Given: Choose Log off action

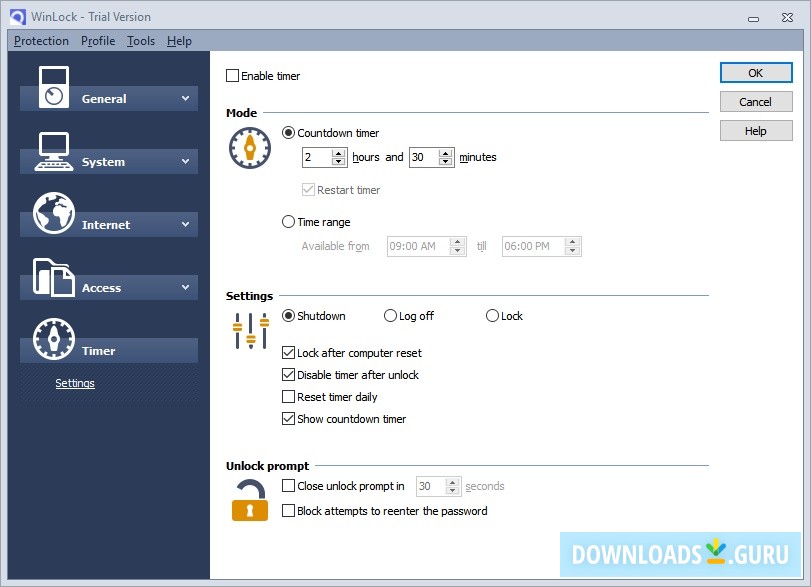Looking at the screenshot, I should tap(390, 316).
